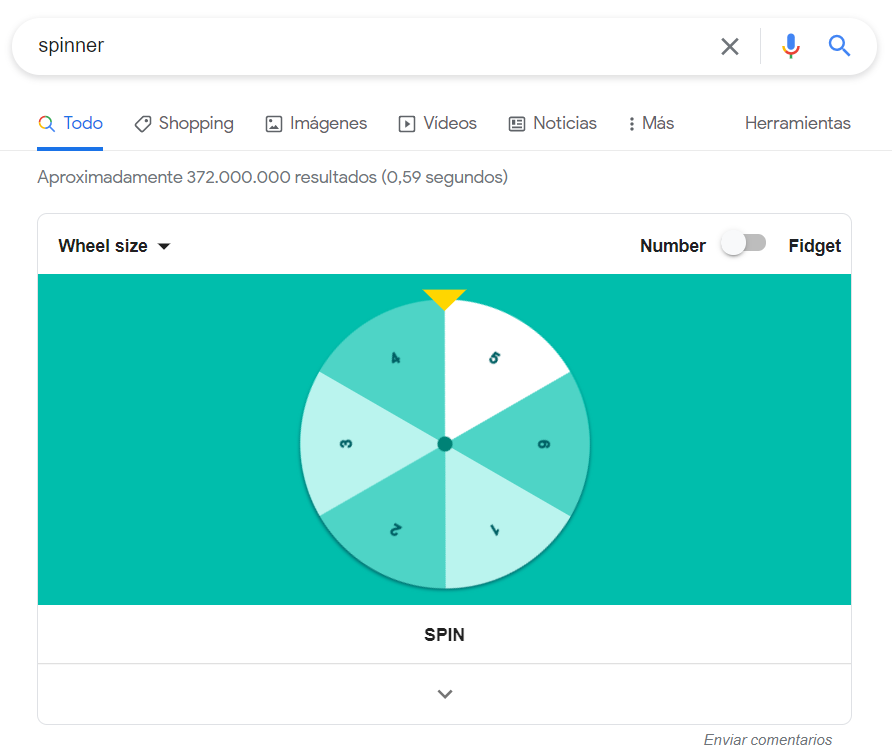Click the Noticias newspaper icon
The image size is (892, 756).
pyautogui.click(x=517, y=124)
